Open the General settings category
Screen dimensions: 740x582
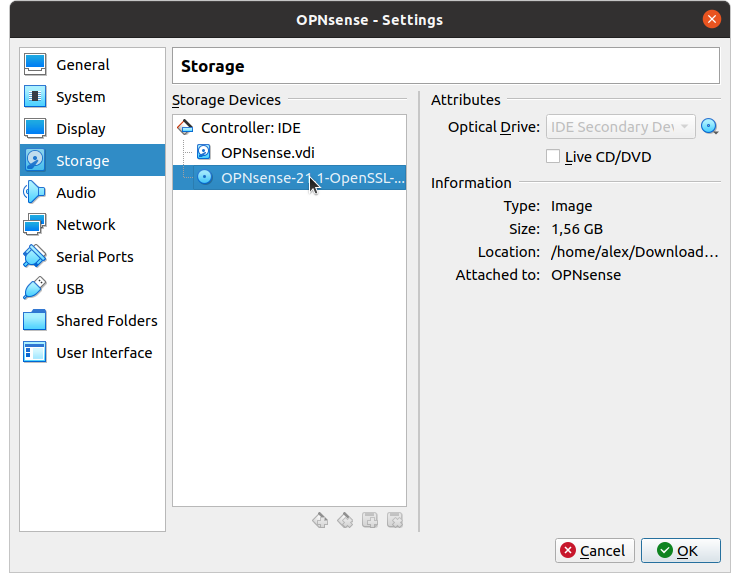[x=92, y=65]
